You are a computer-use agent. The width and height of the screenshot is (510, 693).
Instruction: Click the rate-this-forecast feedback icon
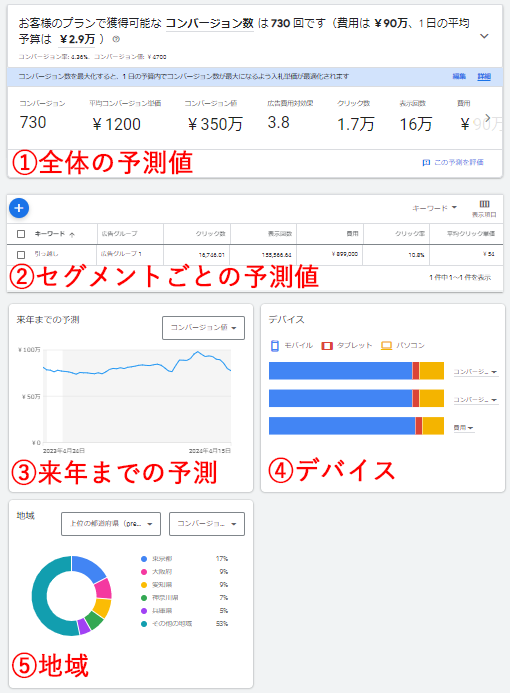tap(426, 163)
